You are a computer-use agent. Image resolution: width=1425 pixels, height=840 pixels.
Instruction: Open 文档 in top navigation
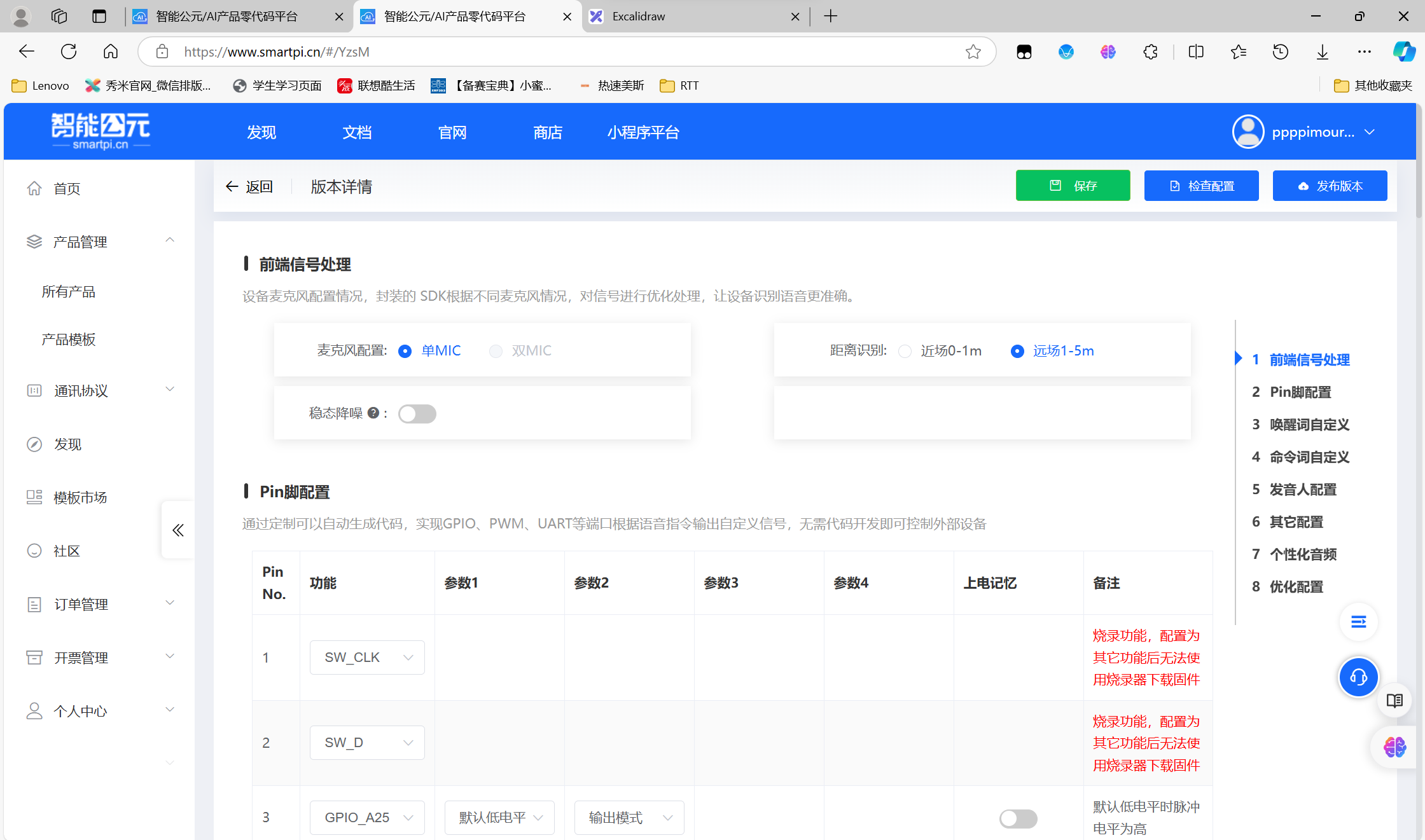pyautogui.click(x=357, y=132)
